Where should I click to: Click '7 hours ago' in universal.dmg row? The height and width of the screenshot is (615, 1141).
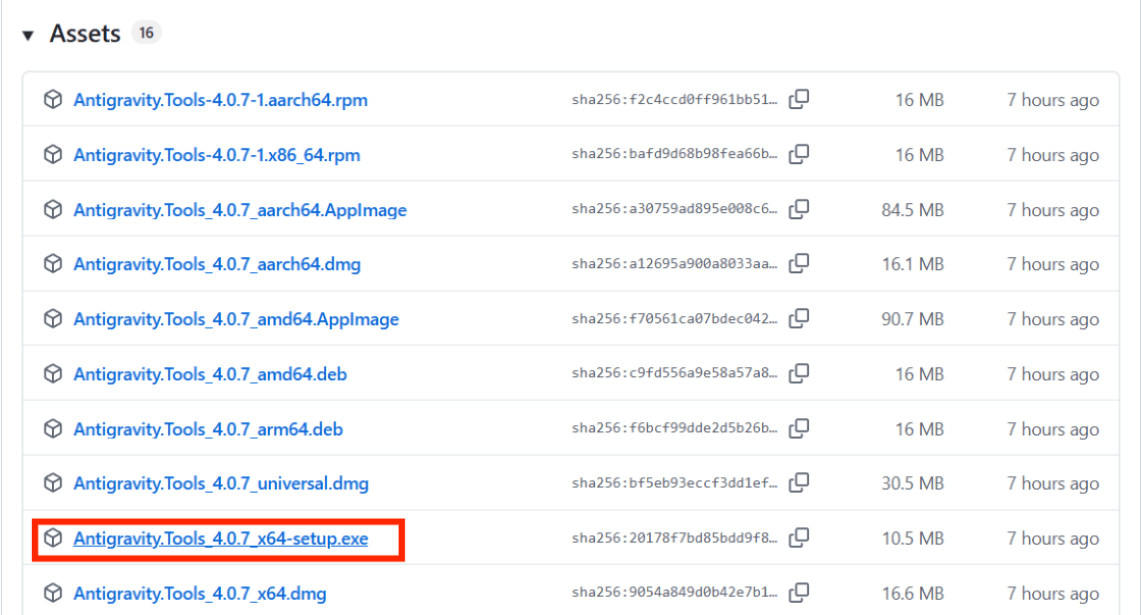click(x=1053, y=483)
